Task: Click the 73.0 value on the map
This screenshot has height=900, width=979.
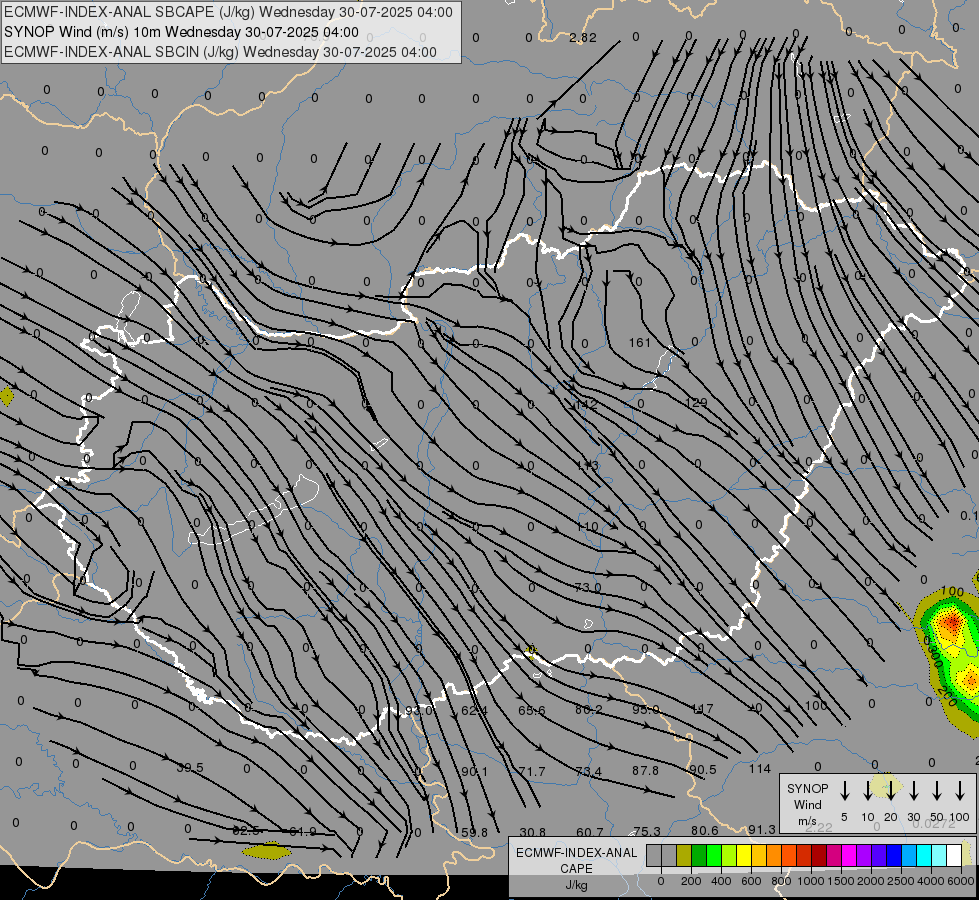Action: (x=588, y=587)
